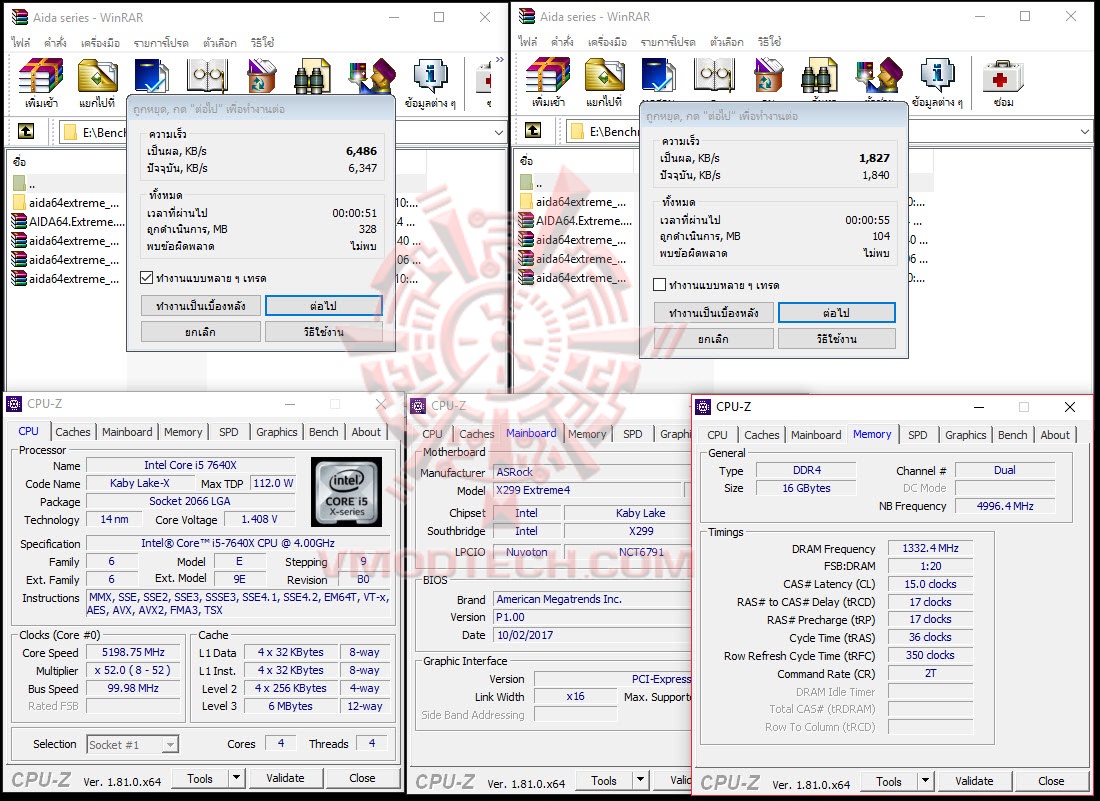Switch to Bench tab in CPU-Z CPU window
Viewport: 1100px width, 801px height.
pos(323,432)
